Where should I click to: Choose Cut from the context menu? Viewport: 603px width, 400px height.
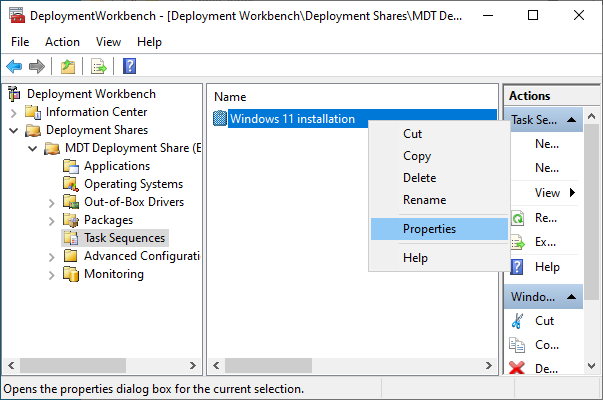pyautogui.click(x=439, y=133)
